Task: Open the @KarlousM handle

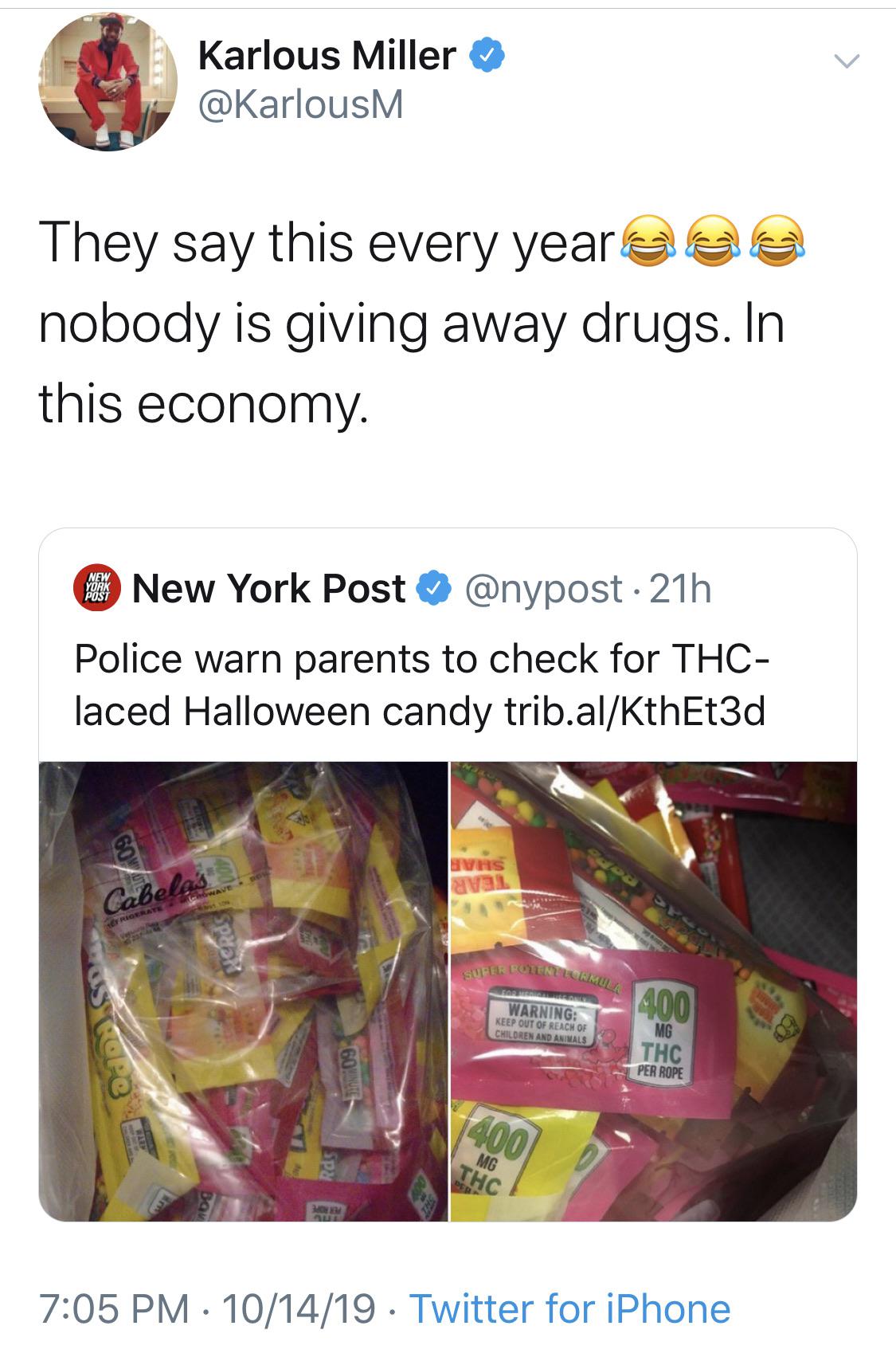Action: tap(301, 104)
